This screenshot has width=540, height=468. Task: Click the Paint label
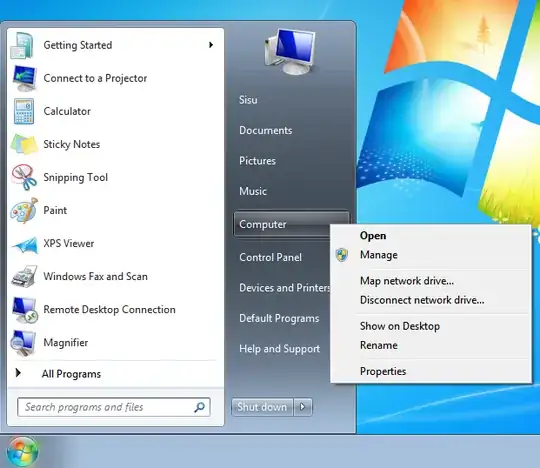pyautogui.click(x=55, y=210)
